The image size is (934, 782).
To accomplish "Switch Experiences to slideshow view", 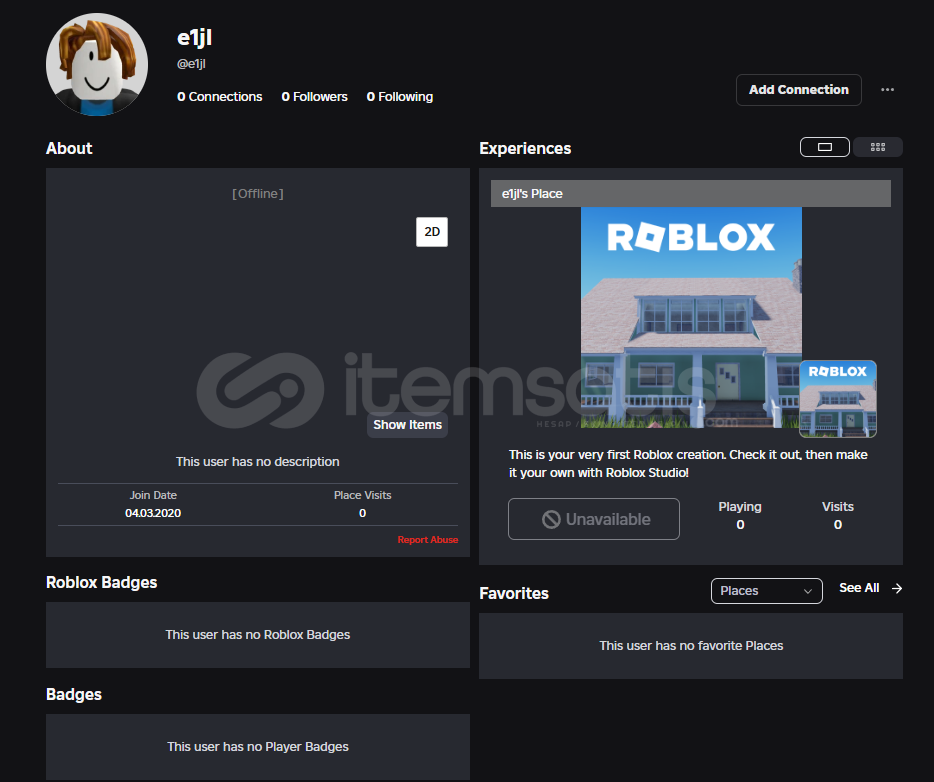I will pos(824,147).
